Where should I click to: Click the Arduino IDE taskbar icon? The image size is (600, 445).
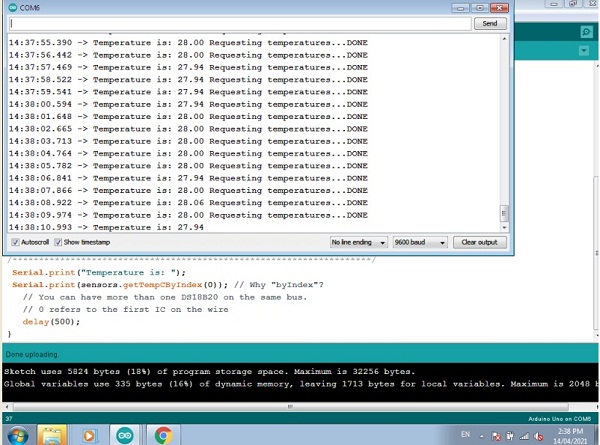[125, 435]
